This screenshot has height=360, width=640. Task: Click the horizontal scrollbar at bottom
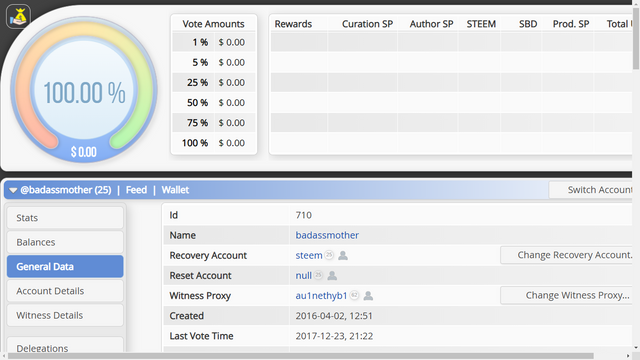300,356
